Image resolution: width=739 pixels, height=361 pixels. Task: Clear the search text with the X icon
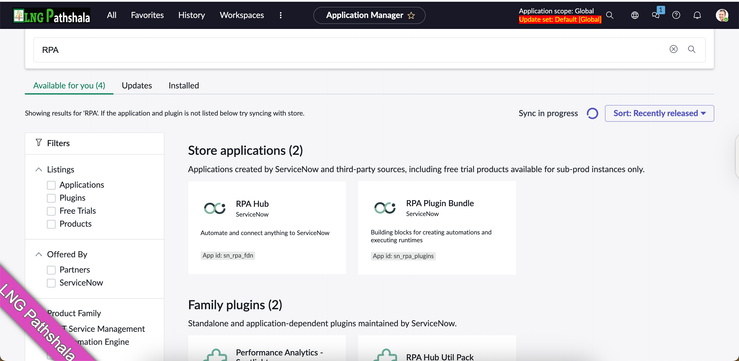673,49
